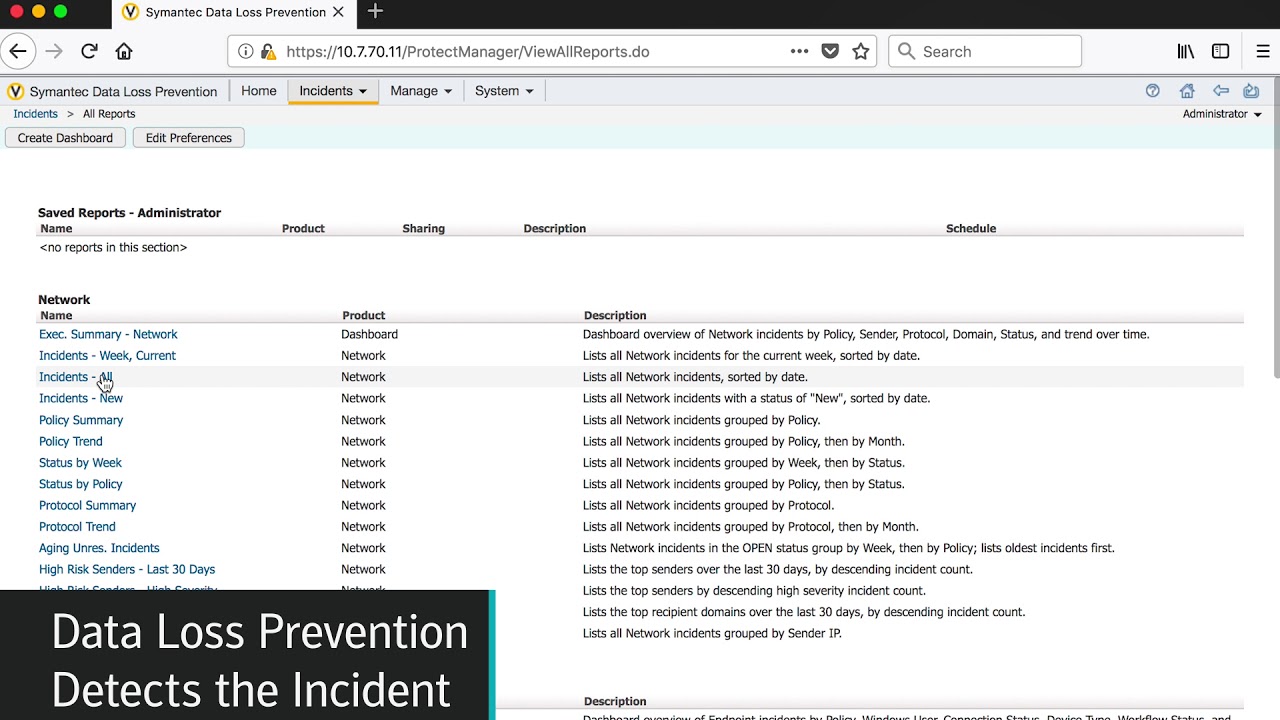The width and height of the screenshot is (1280, 720).
Task: Toggle the browser sidebar icon
Action: tap(1221, 51)
